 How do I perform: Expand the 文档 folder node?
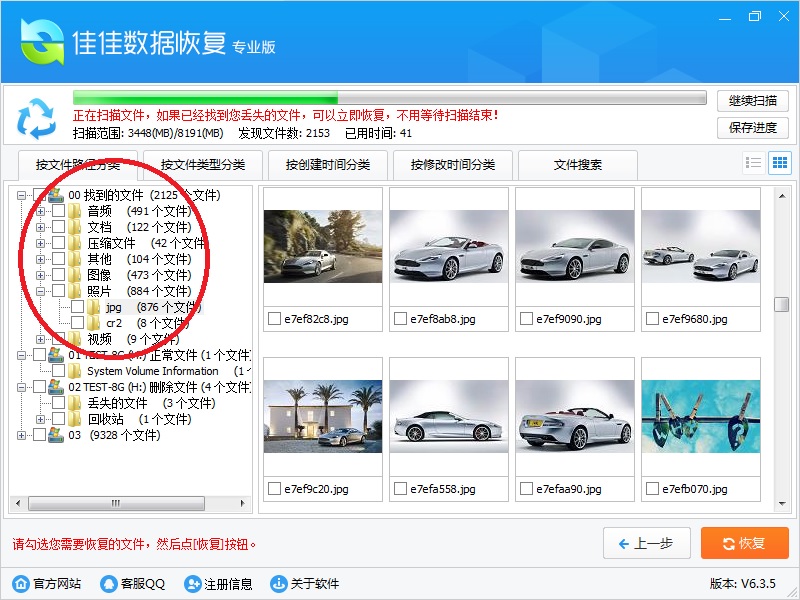pyautogui.click(x=41, y=227)
